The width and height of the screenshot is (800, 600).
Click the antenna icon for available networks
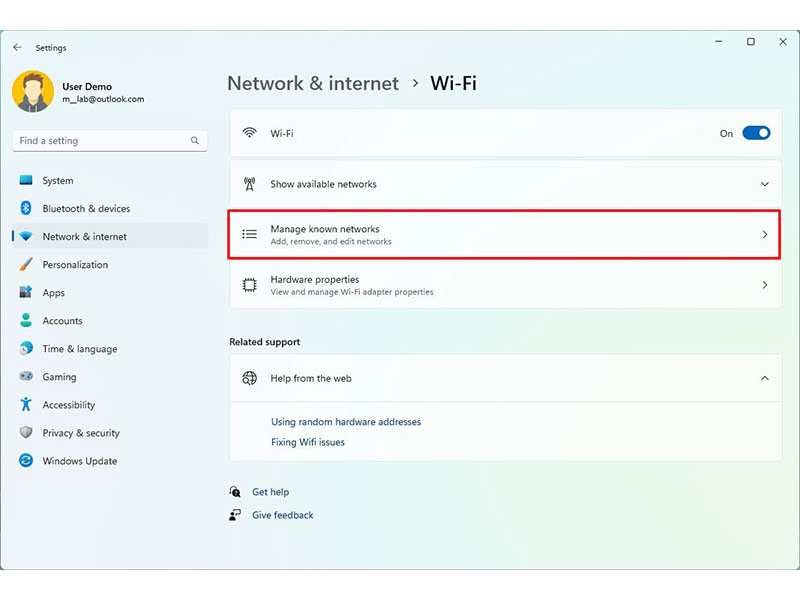coord(249,184)
